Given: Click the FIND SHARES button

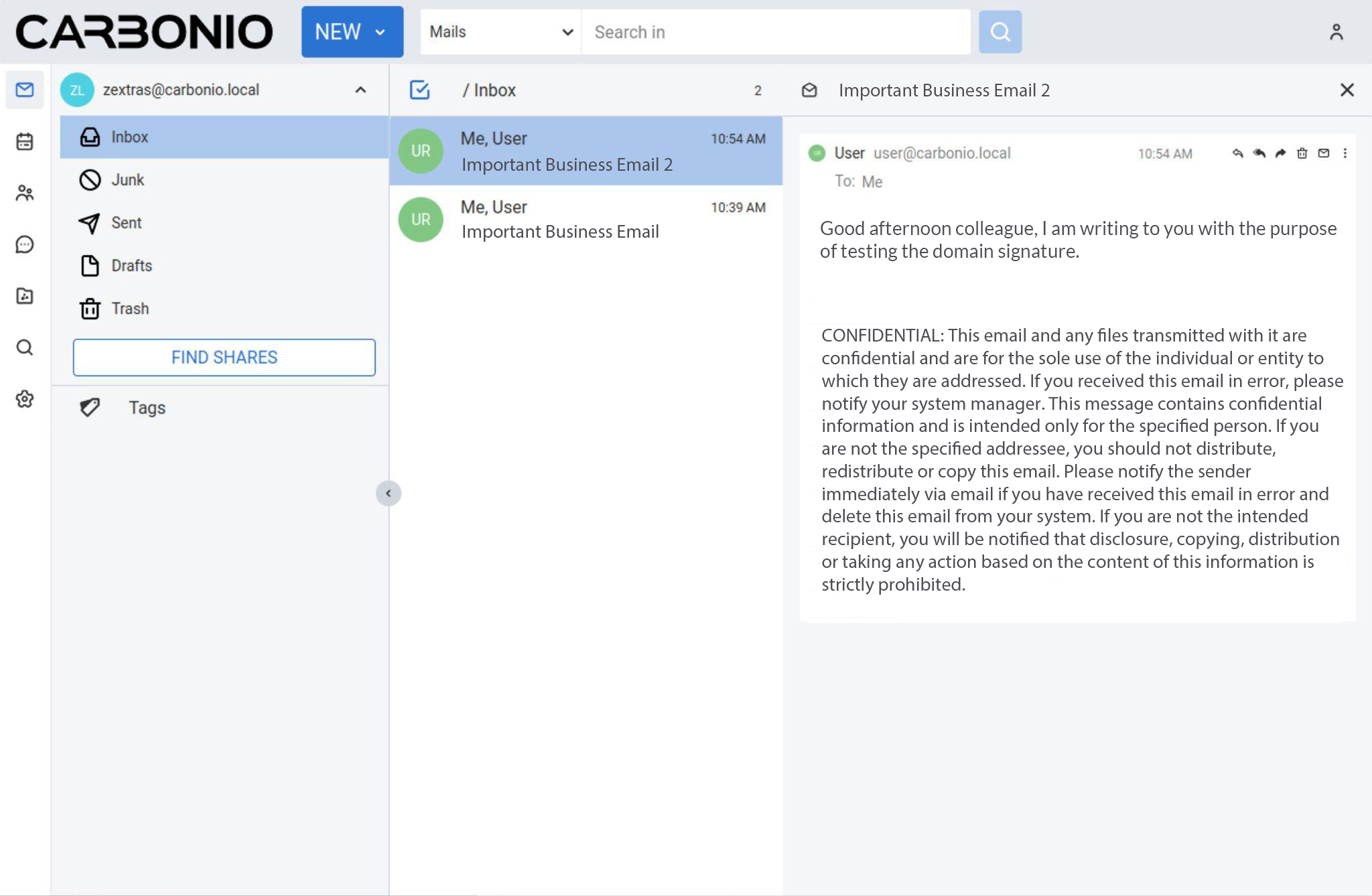Looking at the screenshot, I should point(224,357).
